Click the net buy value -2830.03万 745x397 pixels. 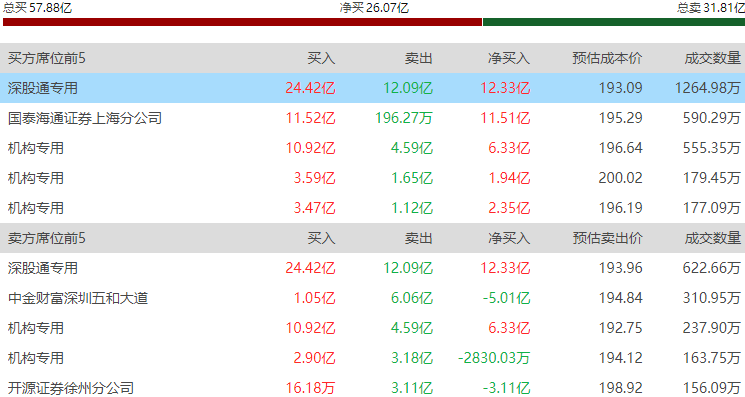[x=494, y=358]
